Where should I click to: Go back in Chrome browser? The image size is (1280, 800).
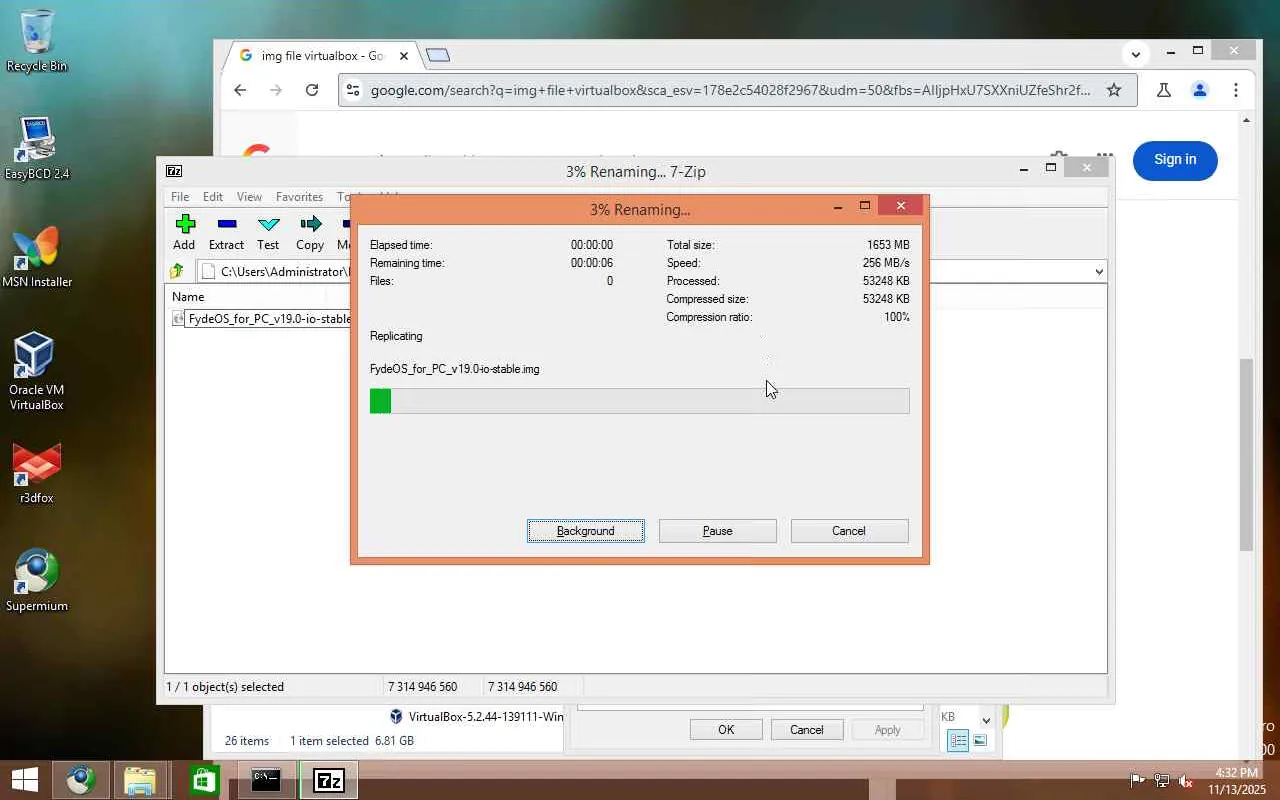click(240, 90)
